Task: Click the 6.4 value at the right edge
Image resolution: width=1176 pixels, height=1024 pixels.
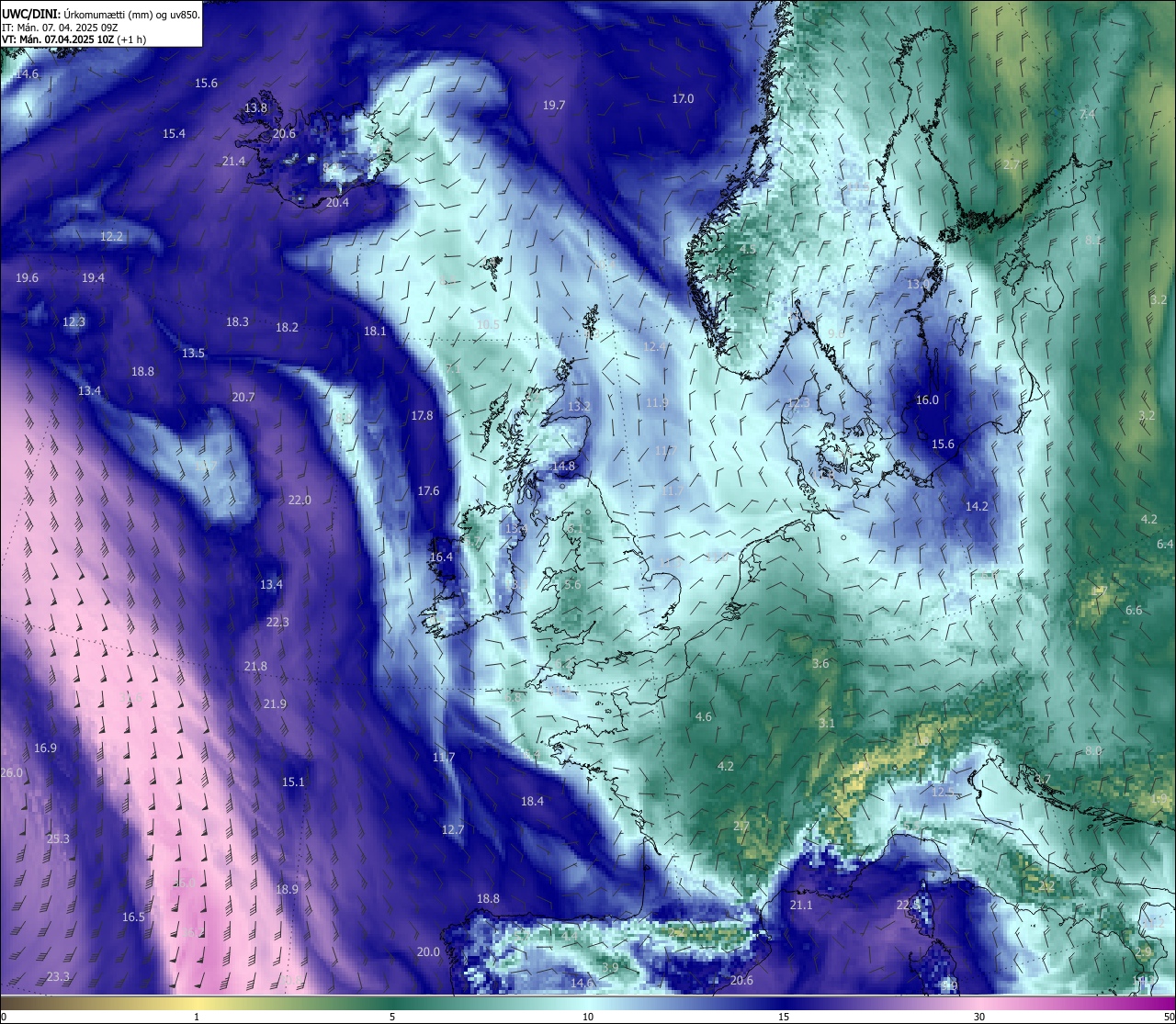Action: (1165, 545)
